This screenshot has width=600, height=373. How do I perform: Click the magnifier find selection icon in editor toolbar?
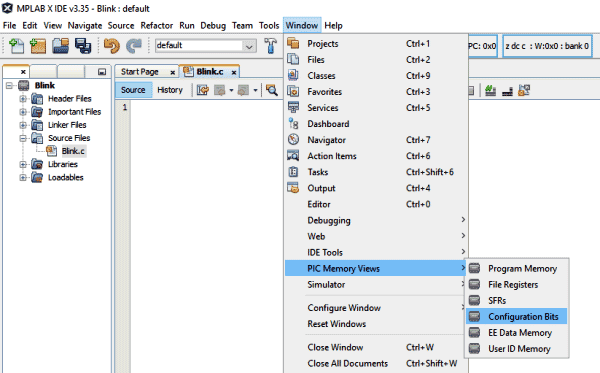[272, 90]
